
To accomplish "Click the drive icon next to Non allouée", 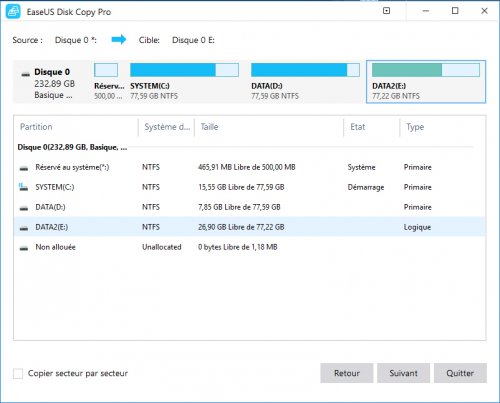I will 24,248.
